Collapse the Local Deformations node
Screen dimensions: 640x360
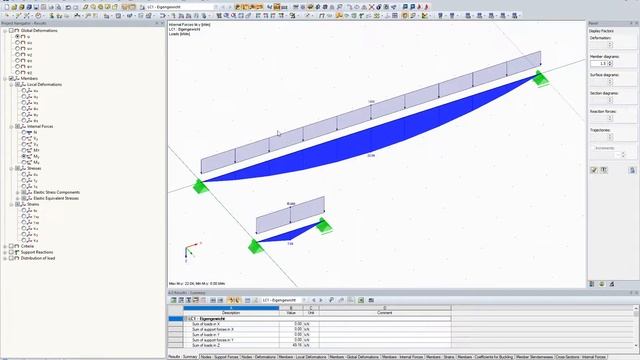[x=11, y=84]
